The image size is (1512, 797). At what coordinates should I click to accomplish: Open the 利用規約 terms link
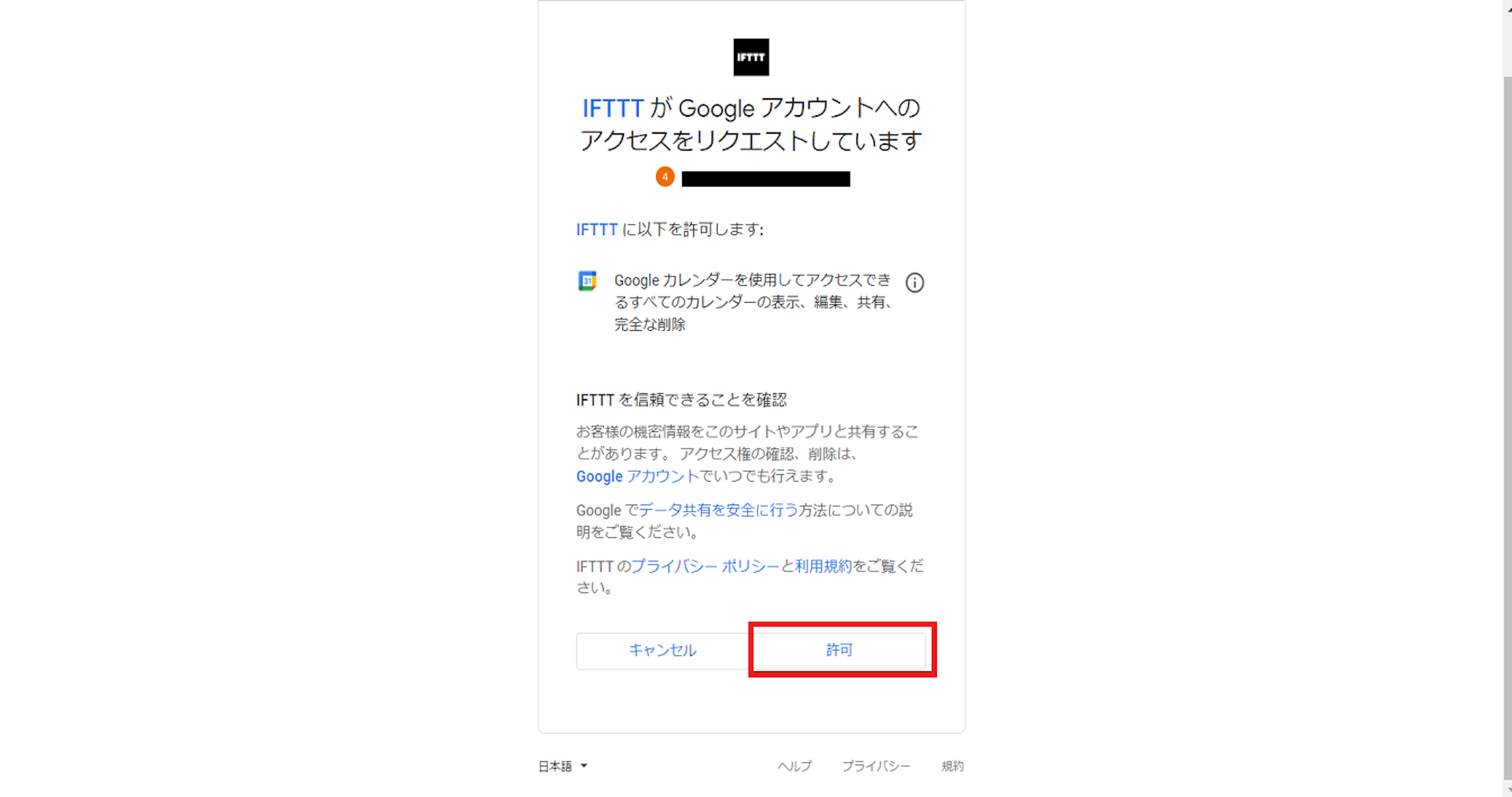823,567
